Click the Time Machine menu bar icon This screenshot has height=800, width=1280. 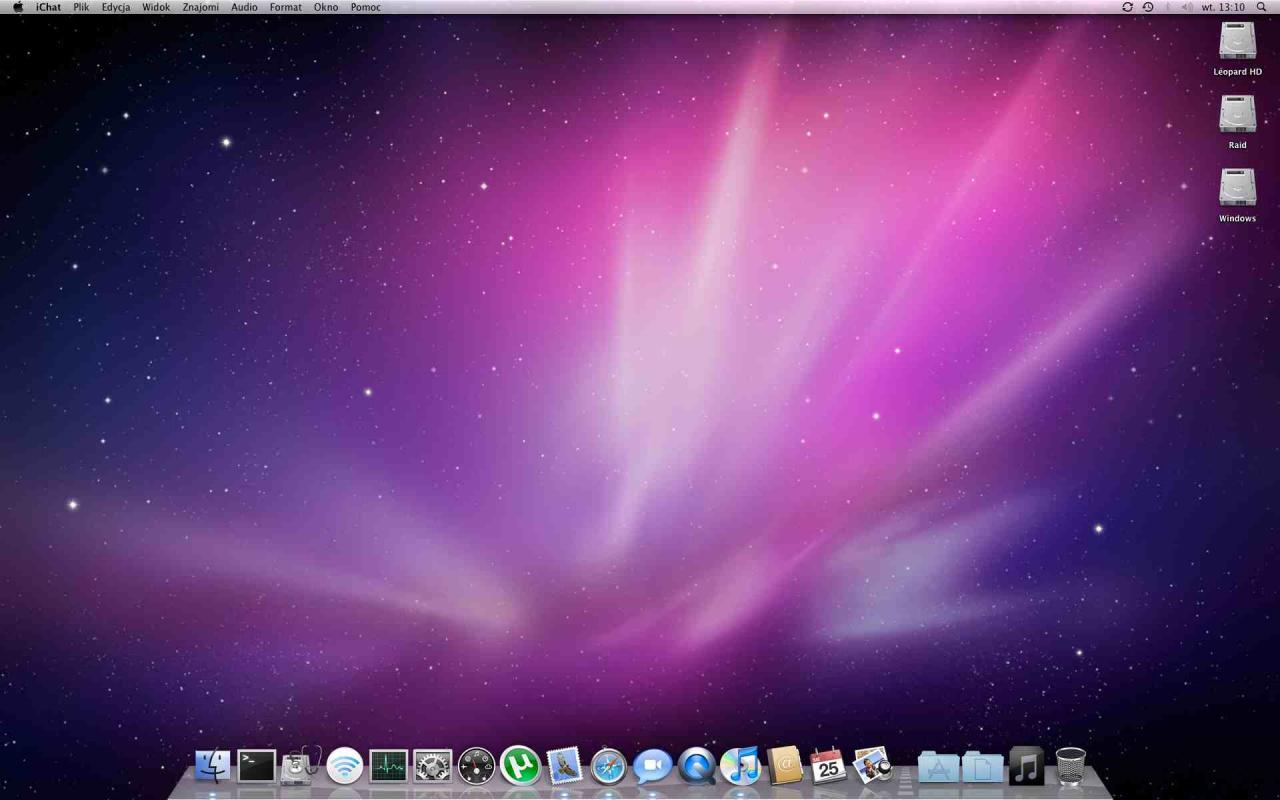[1148, 7]
